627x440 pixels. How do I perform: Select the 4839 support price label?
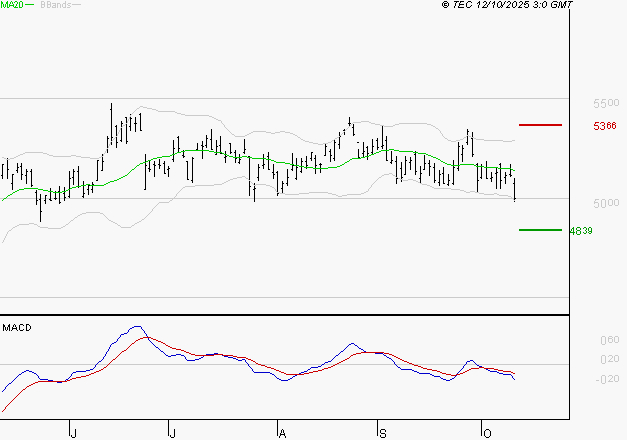pyautogui.click(x=581, y=231)
